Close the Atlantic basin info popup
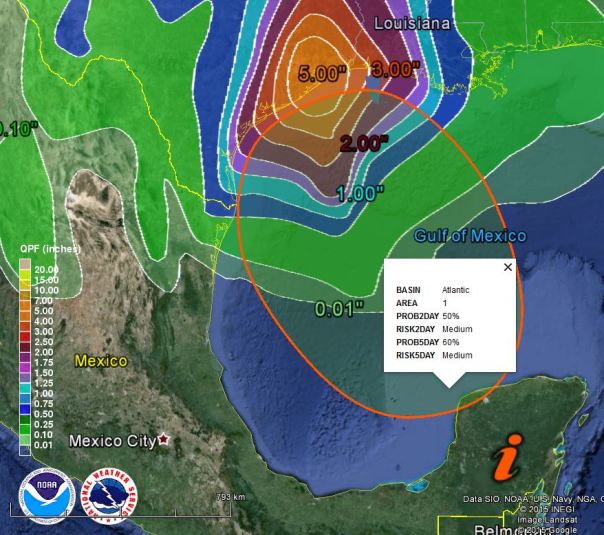 pyautogui.click(x=508, y=267)
